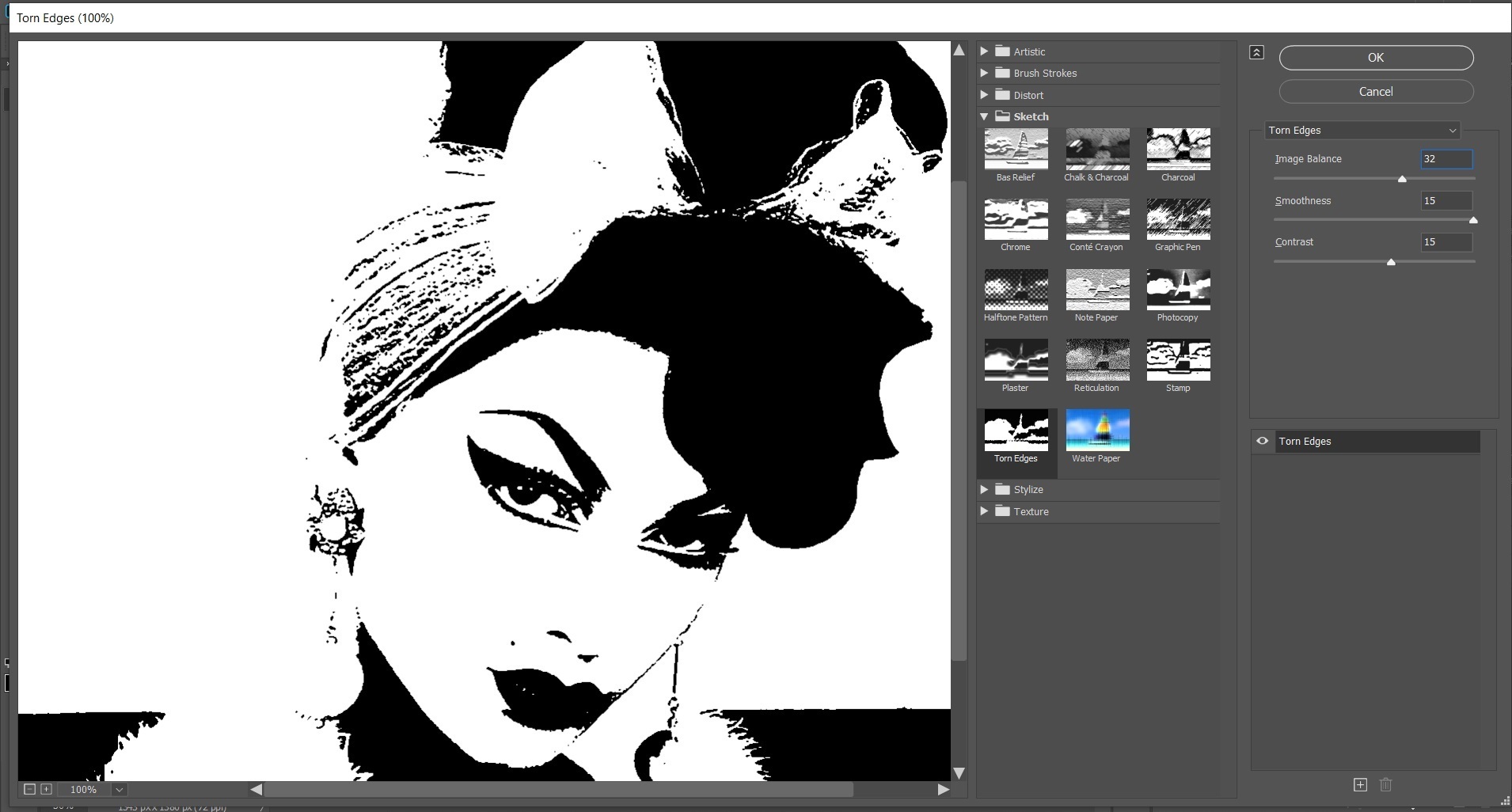Zoom in preview with plus button

(x=46, y=790)
